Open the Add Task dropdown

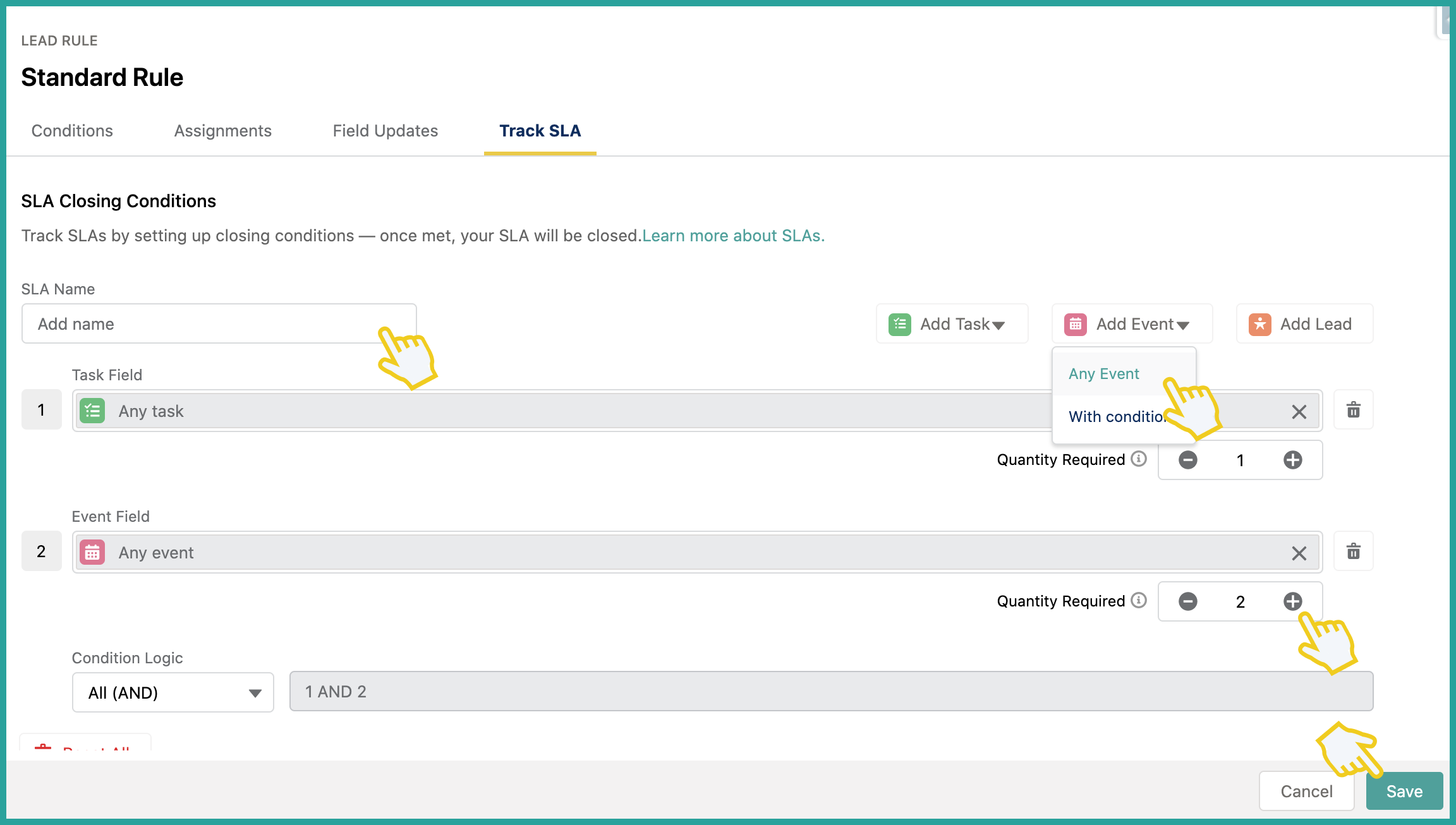pyautogui.click(x=952, y=324)
